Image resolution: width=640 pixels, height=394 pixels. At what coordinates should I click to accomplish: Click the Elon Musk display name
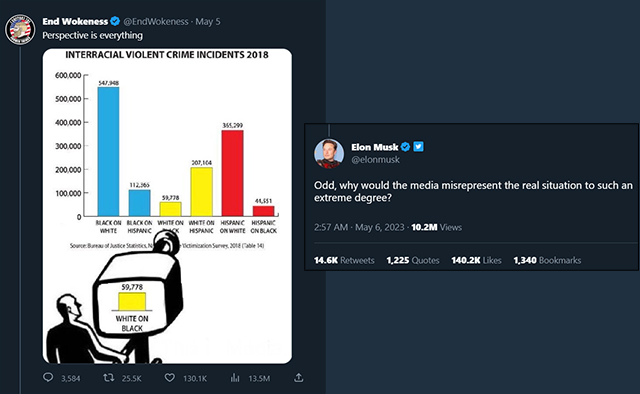coord(375,147)
